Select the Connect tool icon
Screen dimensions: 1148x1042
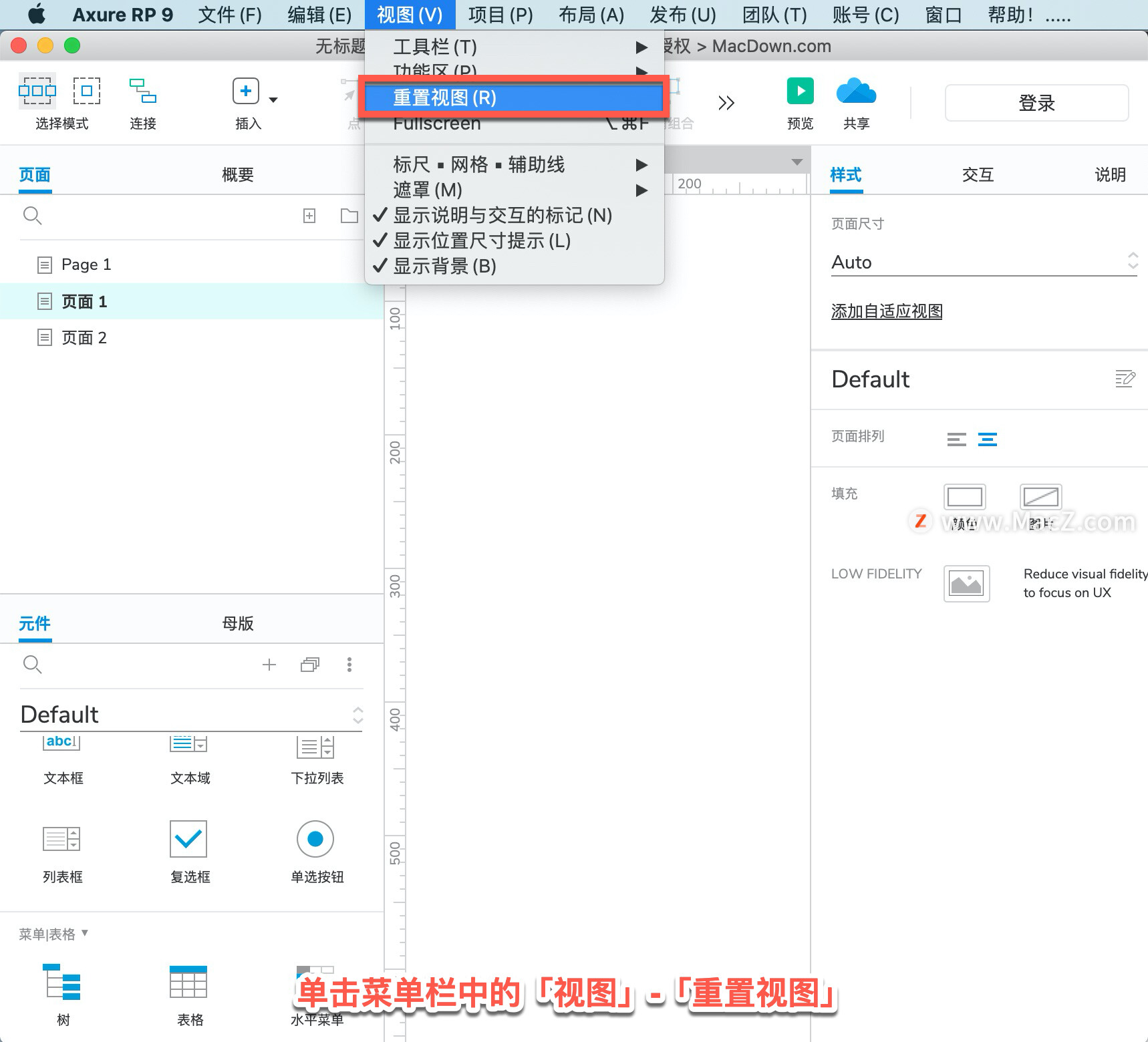[143, 91]
